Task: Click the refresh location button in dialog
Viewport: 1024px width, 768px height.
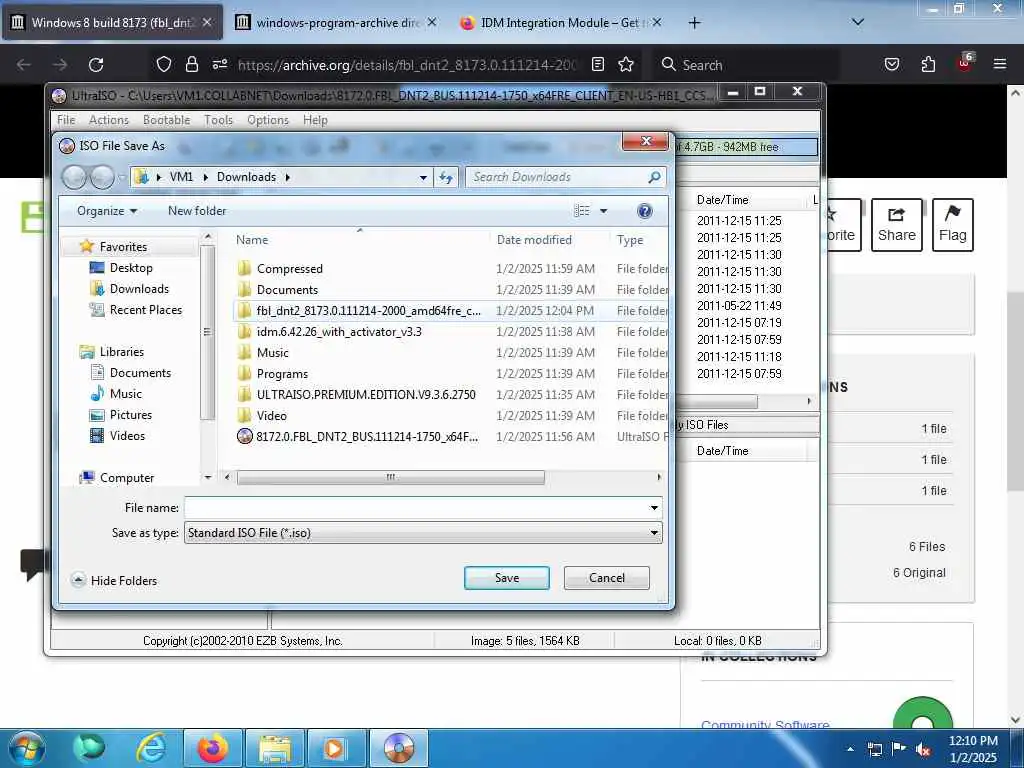Action: [x=446, y=177]
